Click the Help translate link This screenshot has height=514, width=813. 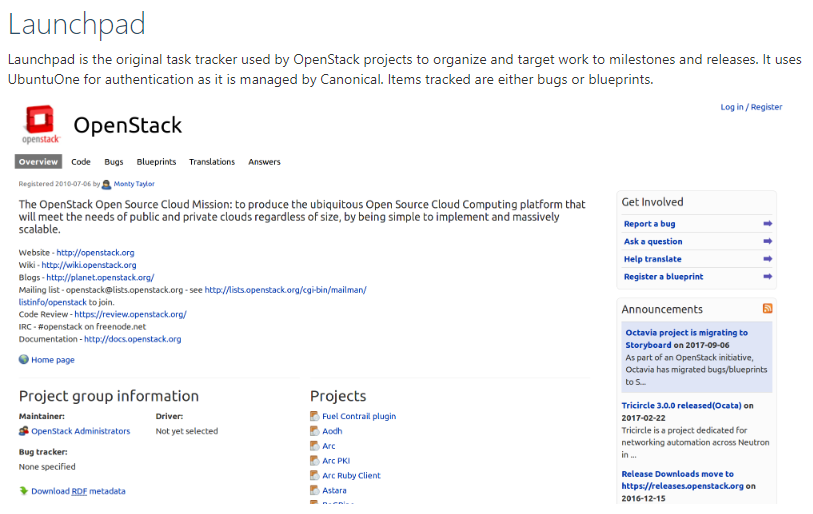pyautogui.click(x=652, y=259)
